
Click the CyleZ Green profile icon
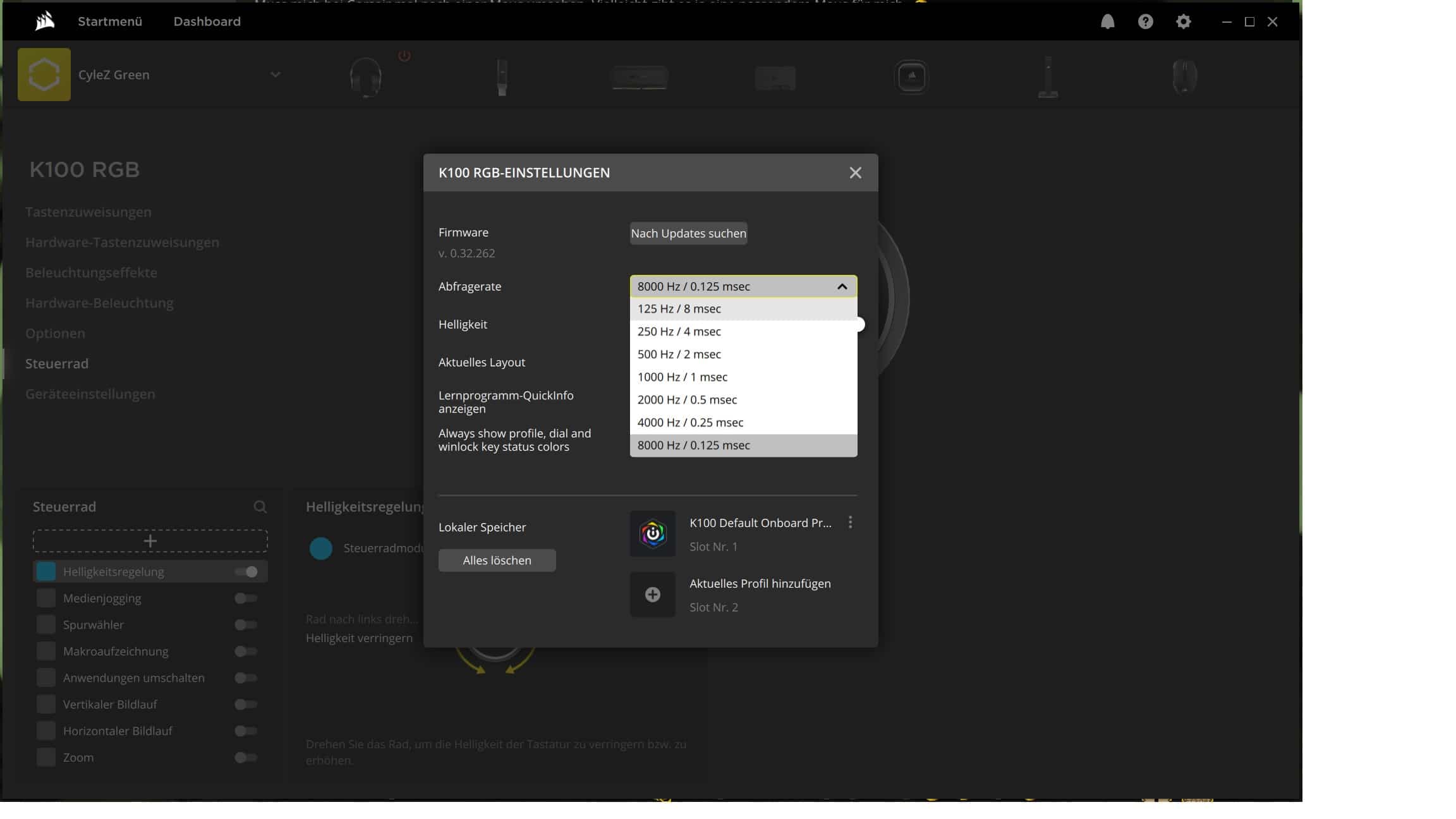44,75
